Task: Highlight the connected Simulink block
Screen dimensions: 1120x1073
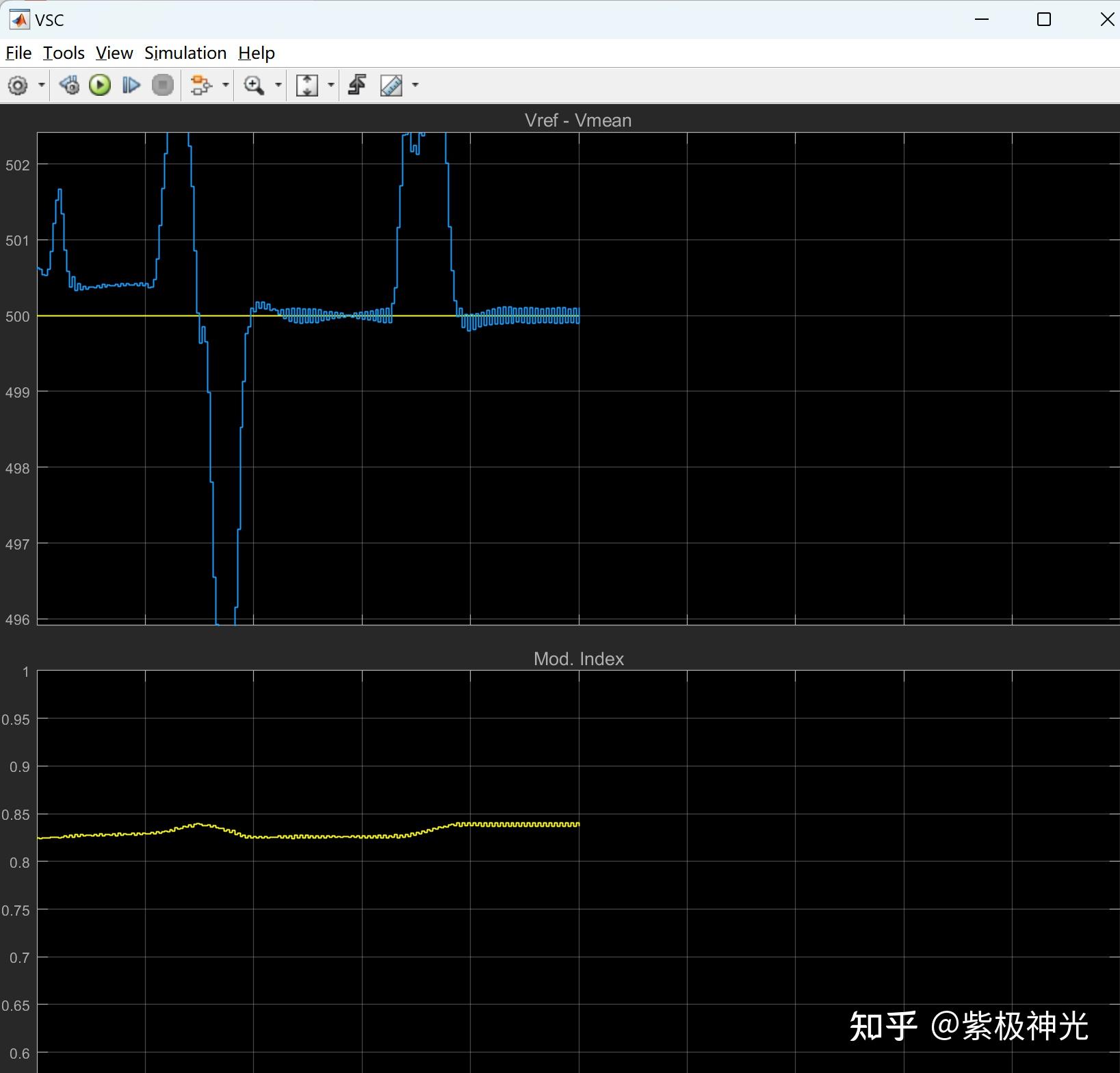Action: click(357, 85)
